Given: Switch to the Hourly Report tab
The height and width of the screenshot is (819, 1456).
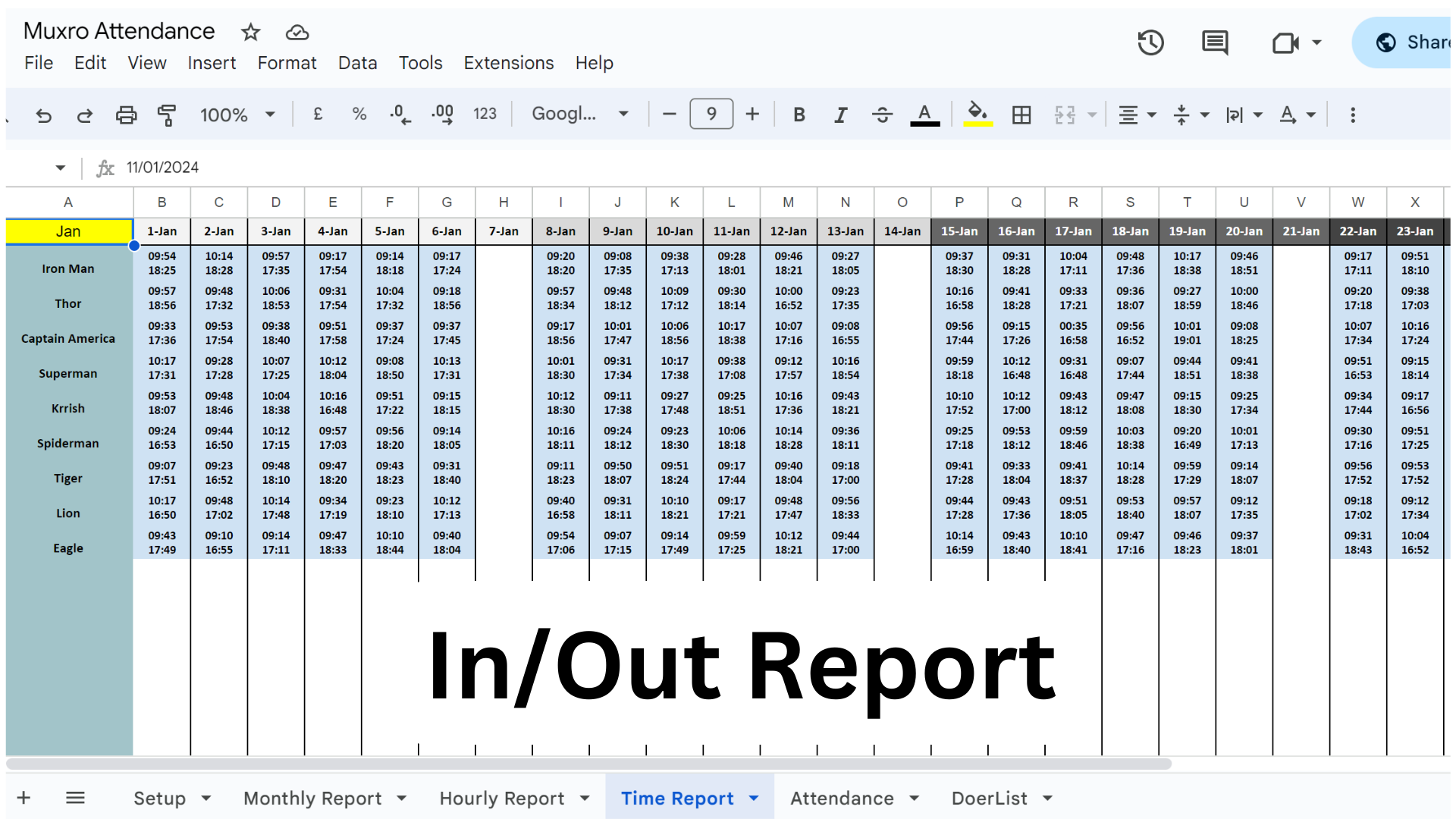Looking at the screenshot, I should 502,799.
